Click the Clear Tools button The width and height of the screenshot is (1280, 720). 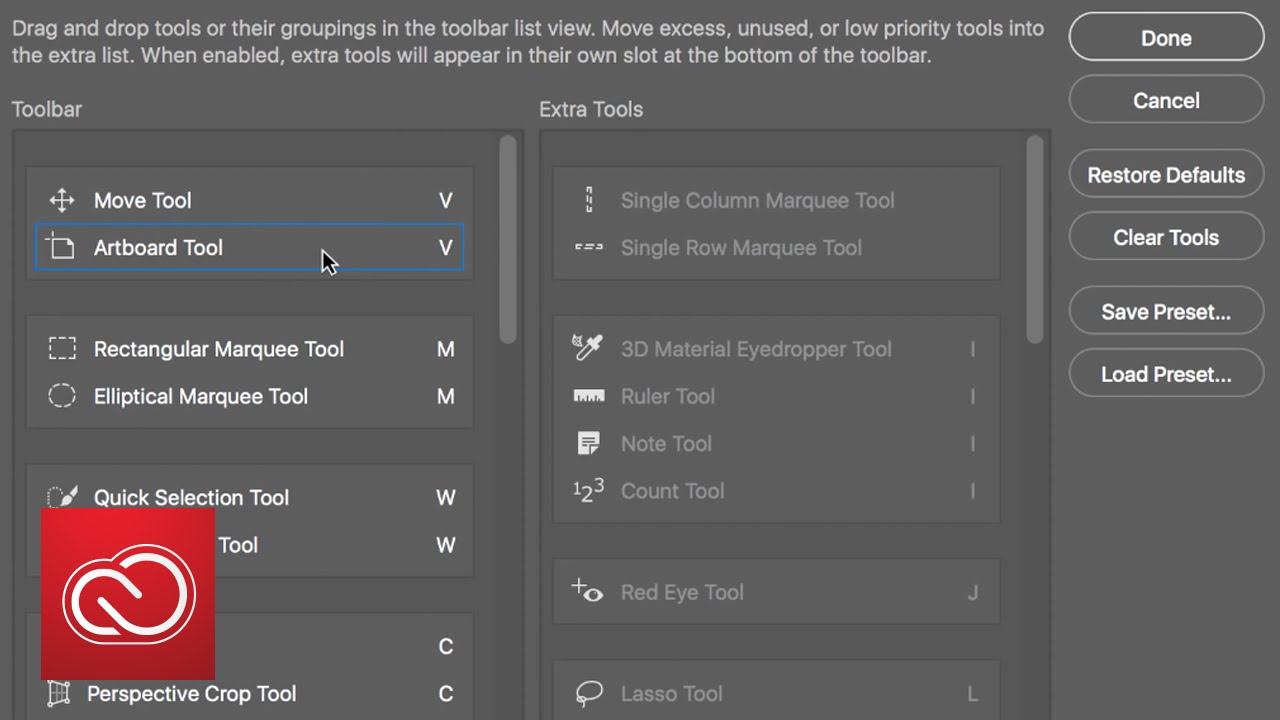pos(1166,237)
